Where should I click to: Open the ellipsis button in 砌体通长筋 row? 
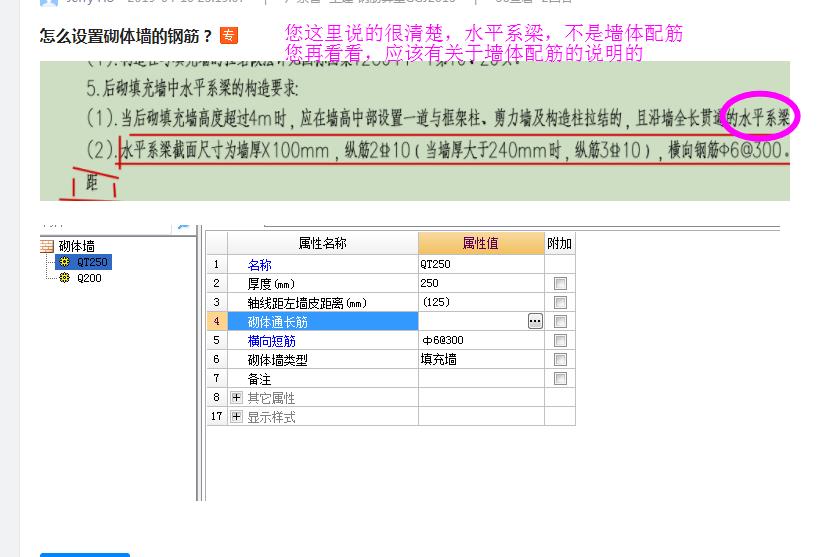tap(535, 321)
